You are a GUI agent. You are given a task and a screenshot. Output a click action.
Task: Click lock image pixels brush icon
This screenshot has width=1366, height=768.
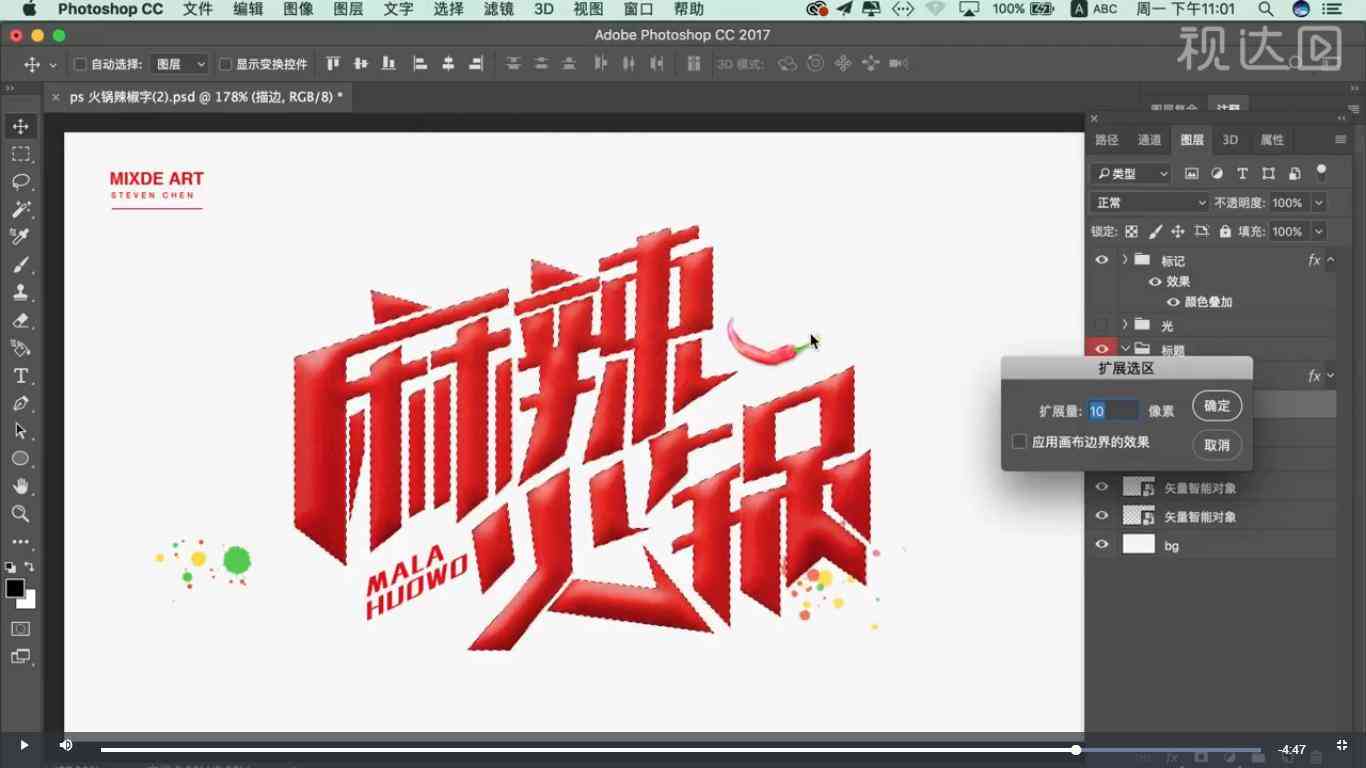coord(1155,231)
